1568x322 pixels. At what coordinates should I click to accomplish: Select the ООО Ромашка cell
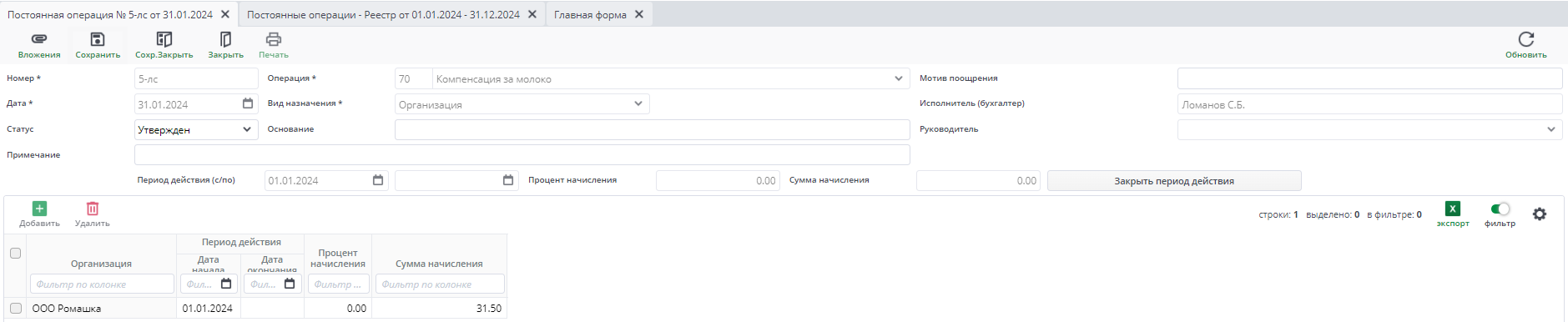coord(101,308)
